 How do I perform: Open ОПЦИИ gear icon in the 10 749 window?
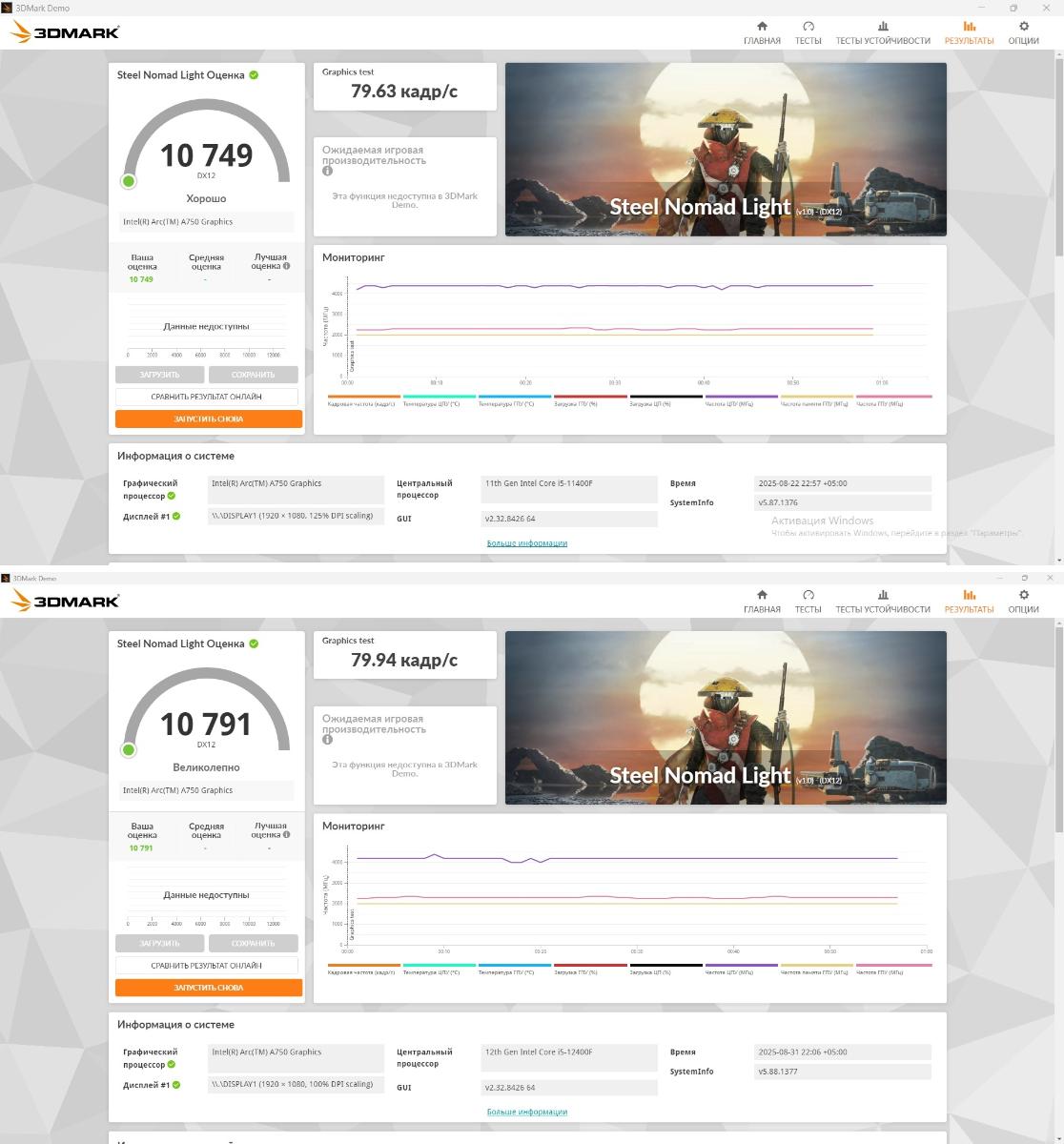pyautogui.click(x=1024, y=27)
